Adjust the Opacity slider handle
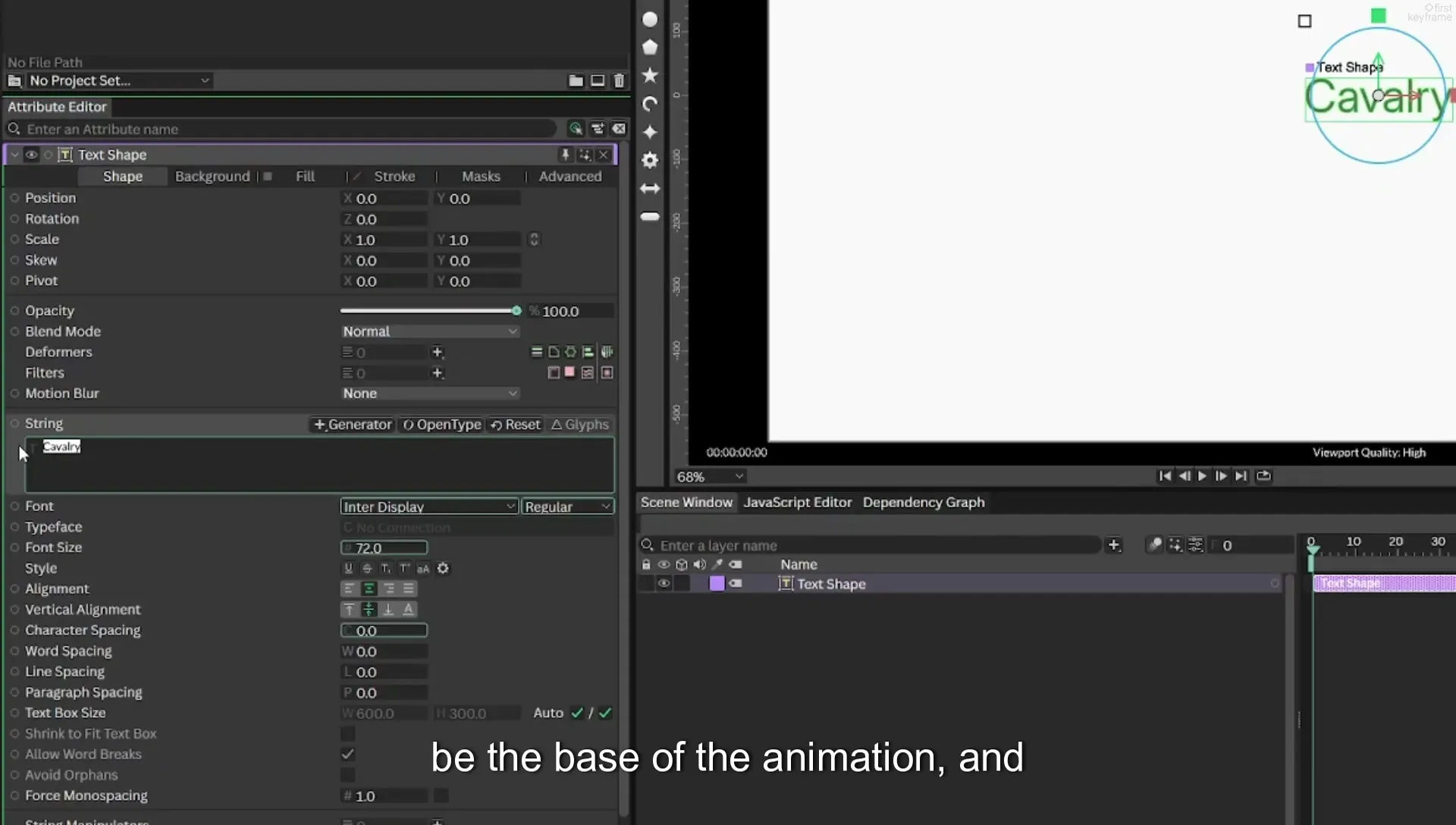This screenshot has width=1456, height=825. (516, 311)
